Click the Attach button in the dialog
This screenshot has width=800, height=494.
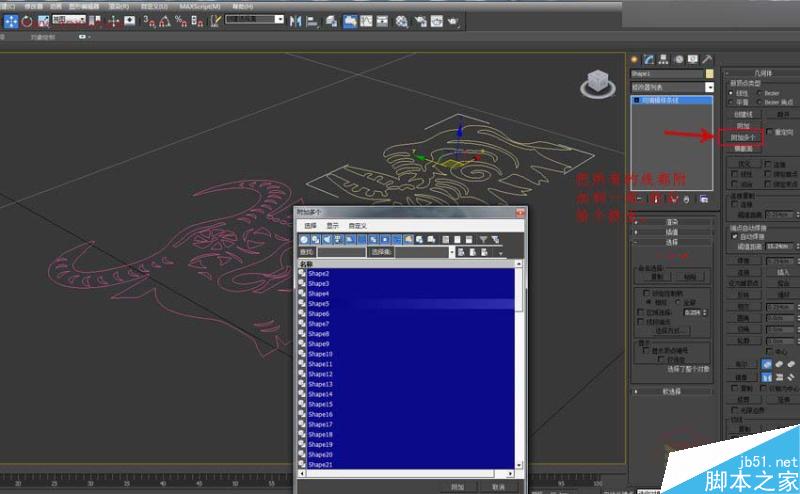pyautogui.click(x=458, y=487)
